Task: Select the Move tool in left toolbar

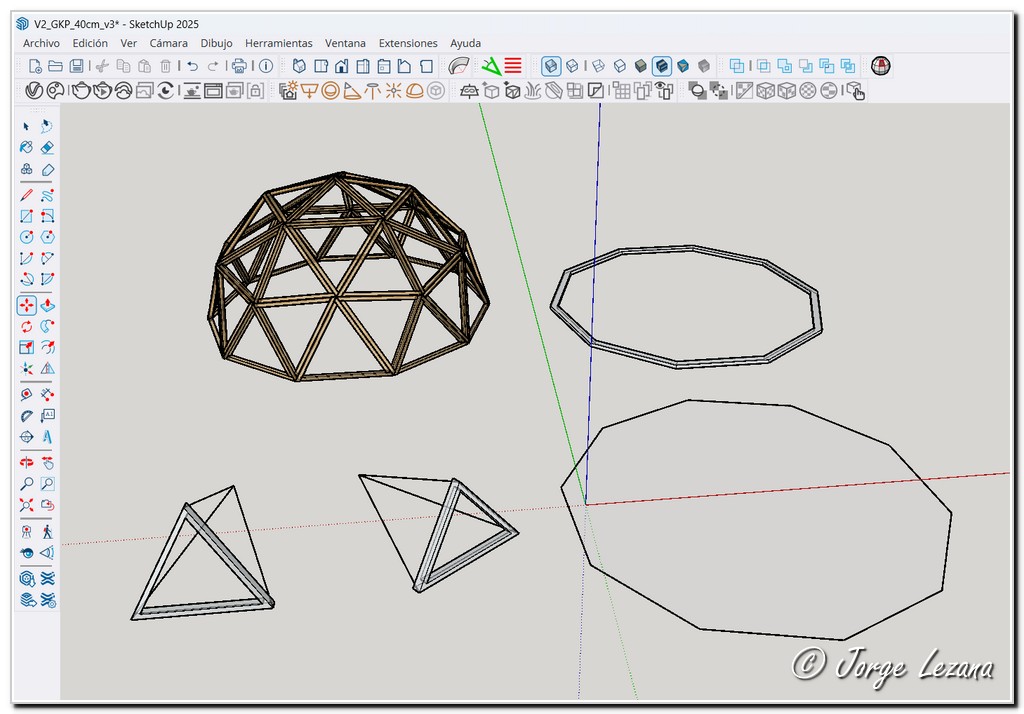Action: pos(26,305)
